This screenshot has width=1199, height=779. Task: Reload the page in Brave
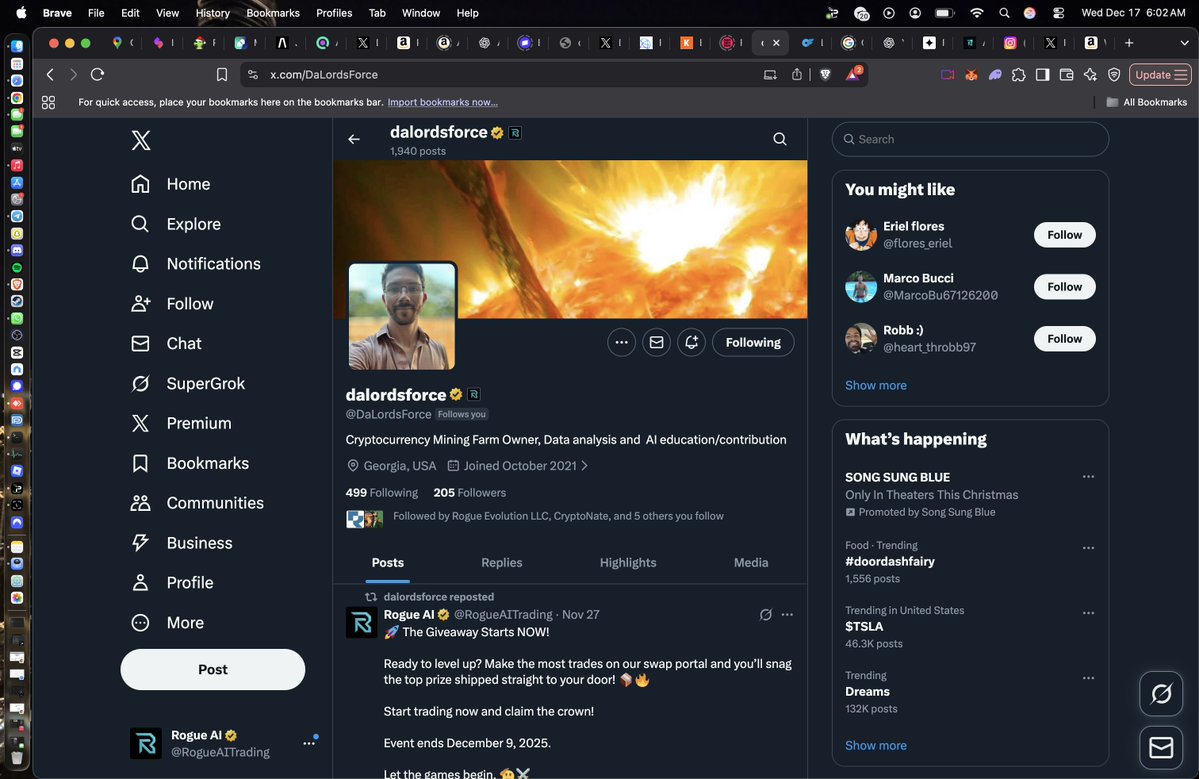97,74
